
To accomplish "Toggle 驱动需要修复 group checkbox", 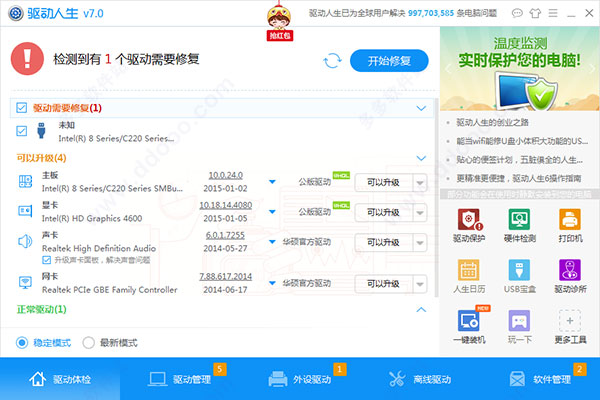I will coord(21,108).
